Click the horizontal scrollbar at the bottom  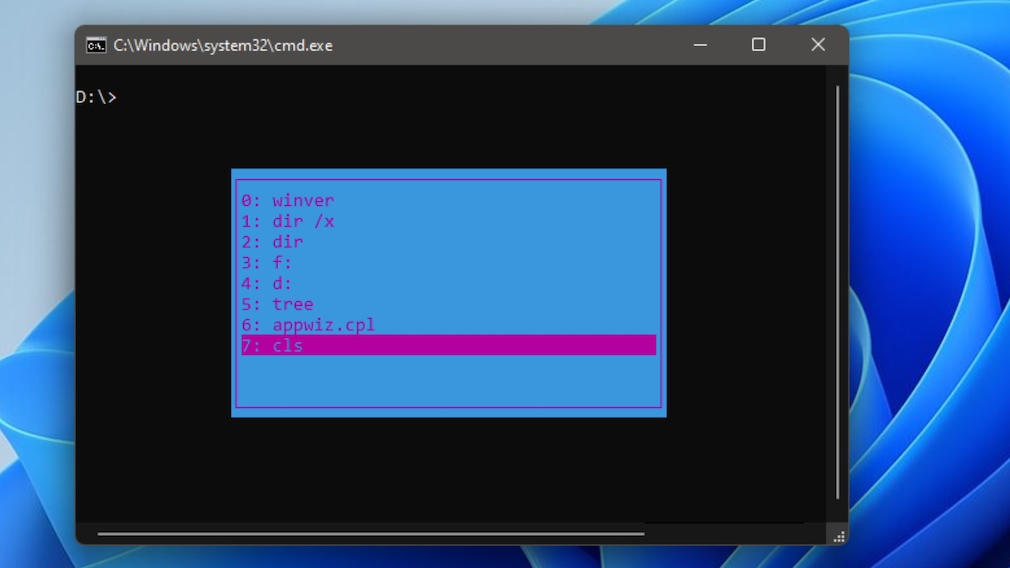tap(371, 533)
